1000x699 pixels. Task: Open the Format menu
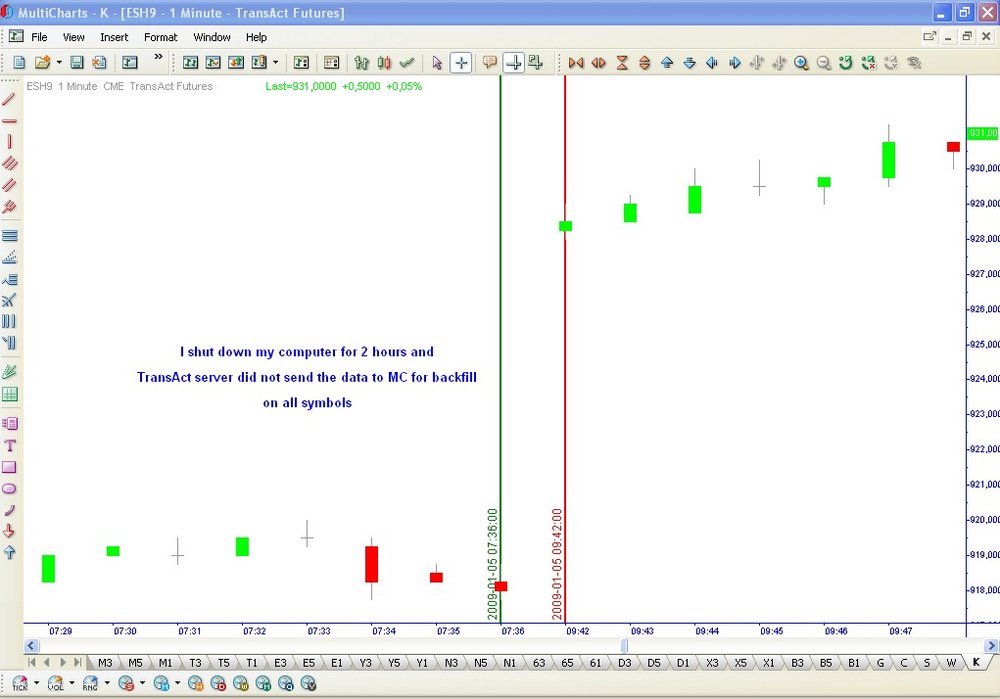160,37
